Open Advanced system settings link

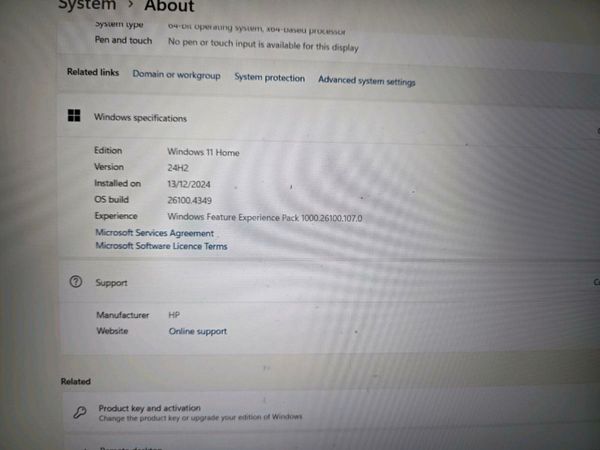[x=367, y=81]
